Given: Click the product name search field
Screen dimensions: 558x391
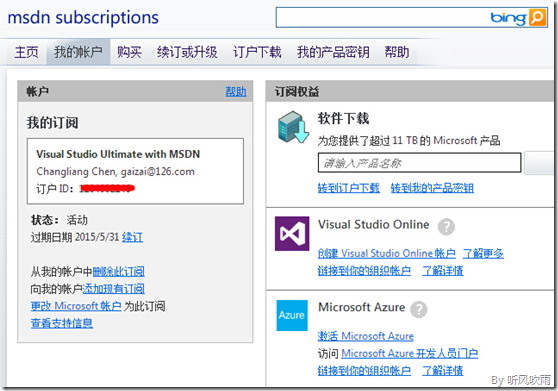Looking at the screenshot, I should click(420, 163).
